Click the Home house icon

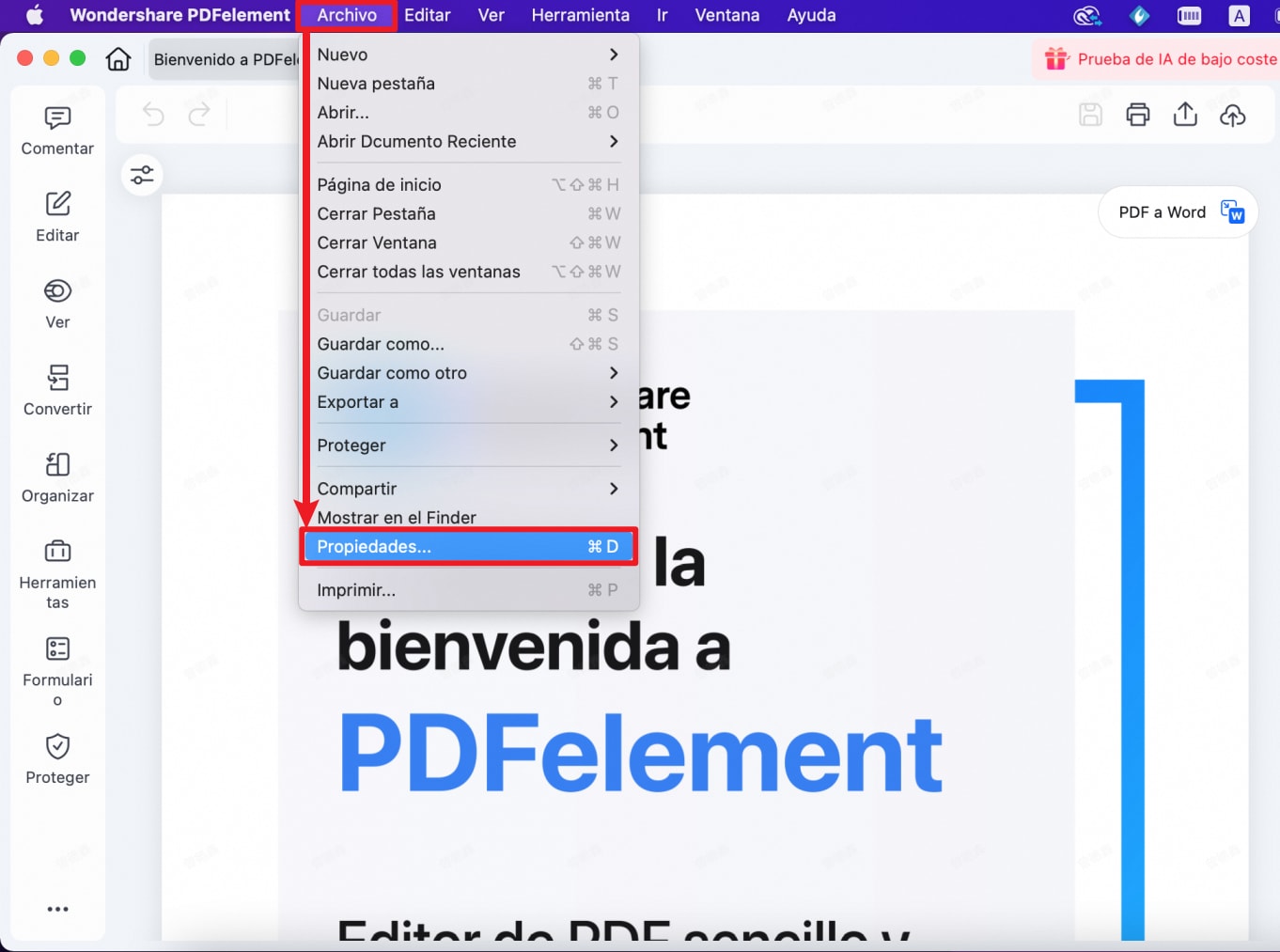(x=118, y=58)
